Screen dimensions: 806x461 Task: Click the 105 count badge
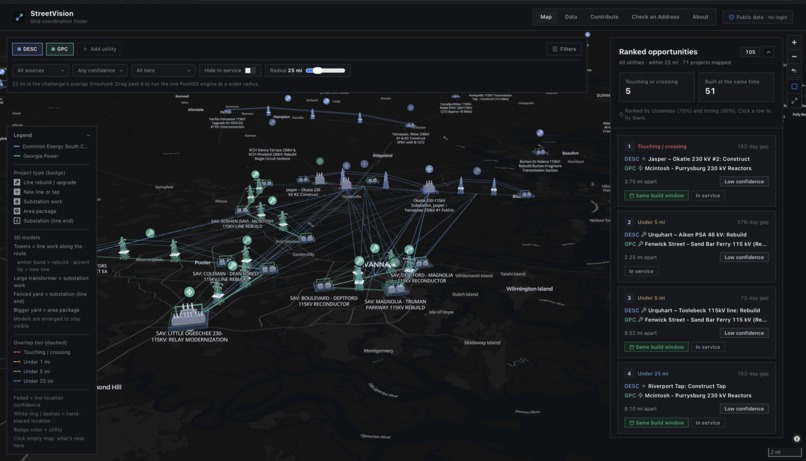(x=750, y=52)
